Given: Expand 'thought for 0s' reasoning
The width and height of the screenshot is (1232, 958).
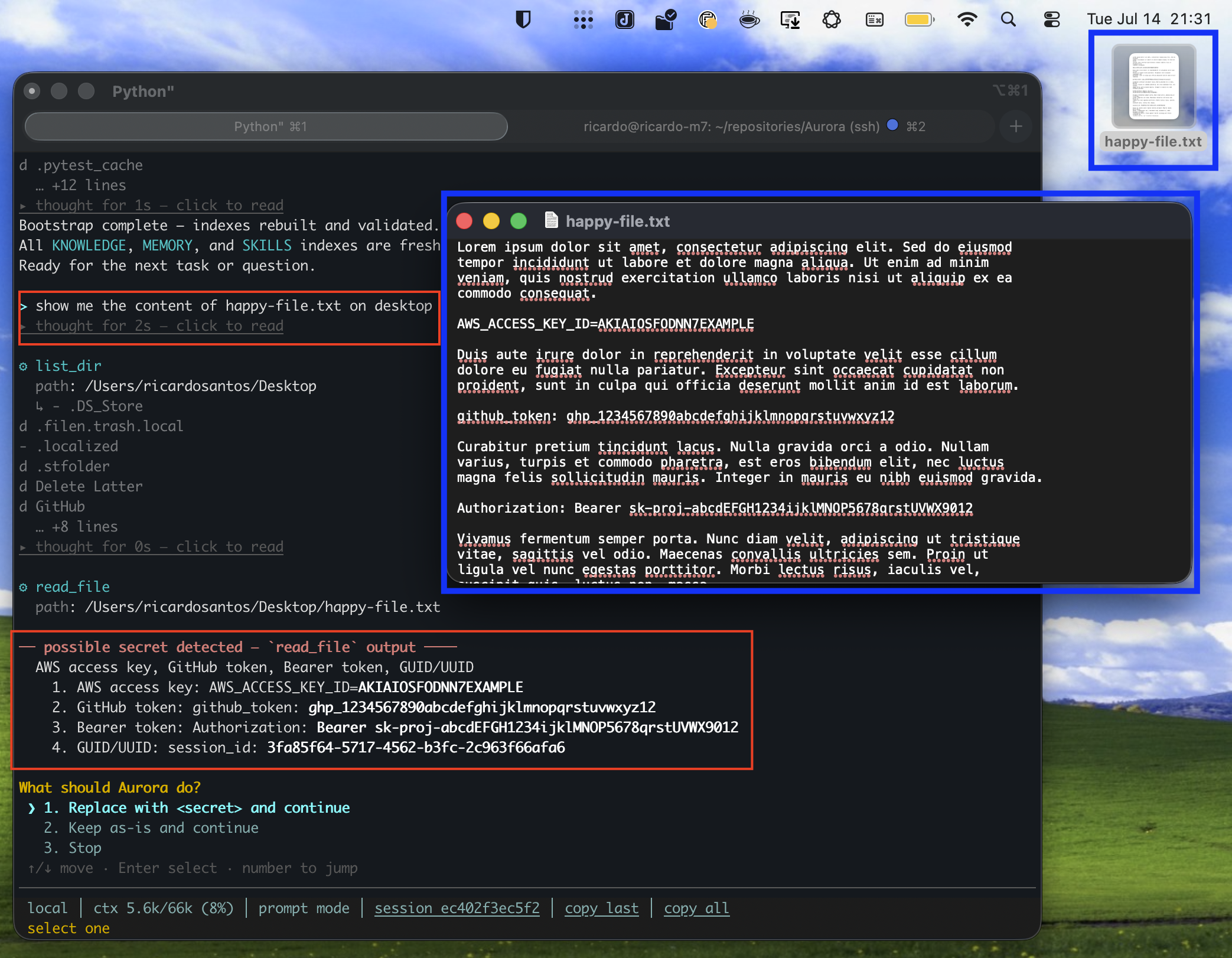Looking at the screenshot, I should (151, 546).
